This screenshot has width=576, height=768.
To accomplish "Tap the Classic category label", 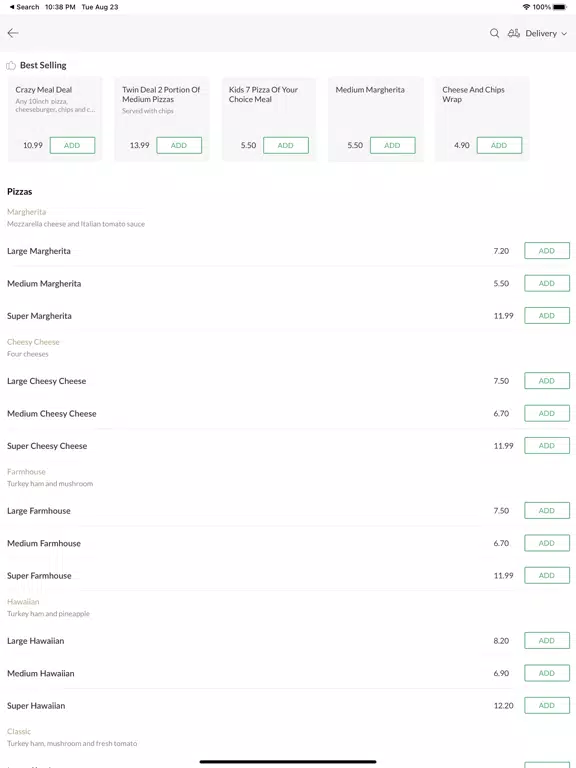I will (19, 731).
